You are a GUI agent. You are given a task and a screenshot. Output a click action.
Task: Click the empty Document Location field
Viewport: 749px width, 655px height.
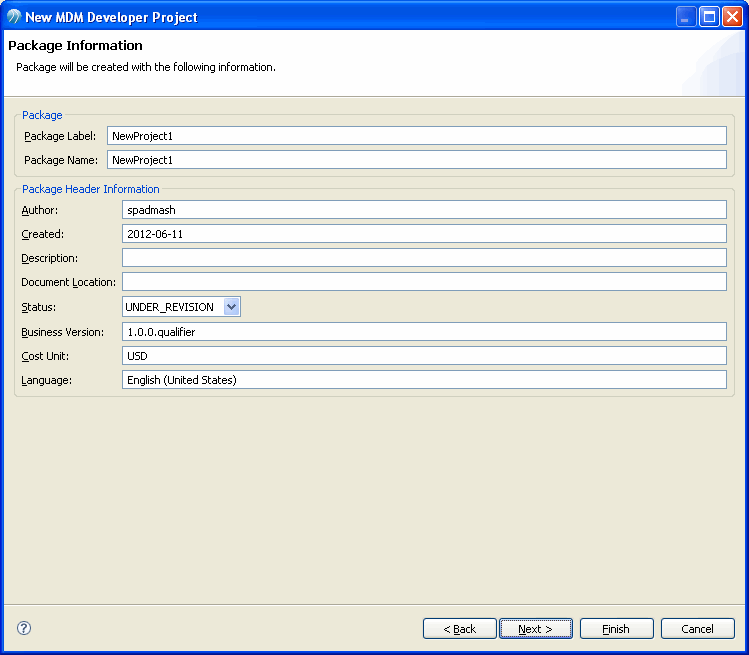pos(424,281)
